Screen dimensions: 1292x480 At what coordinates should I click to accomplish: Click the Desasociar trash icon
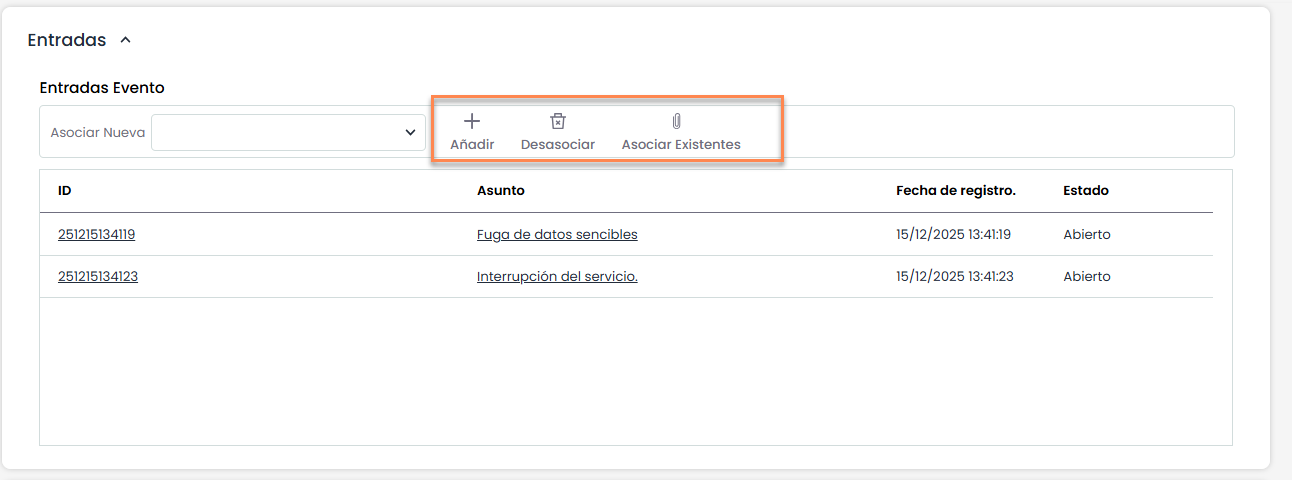point(558,122)
